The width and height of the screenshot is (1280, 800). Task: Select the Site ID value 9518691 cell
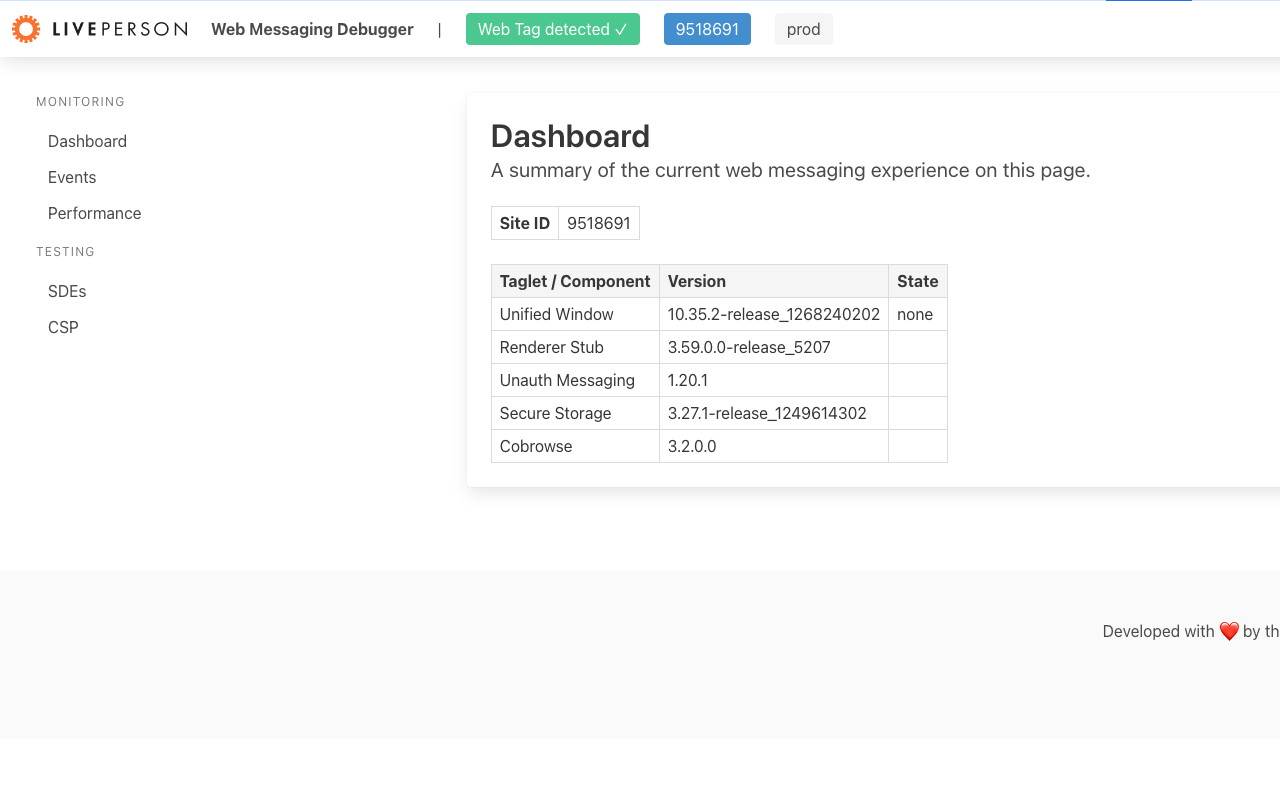(x=599, y=223)
